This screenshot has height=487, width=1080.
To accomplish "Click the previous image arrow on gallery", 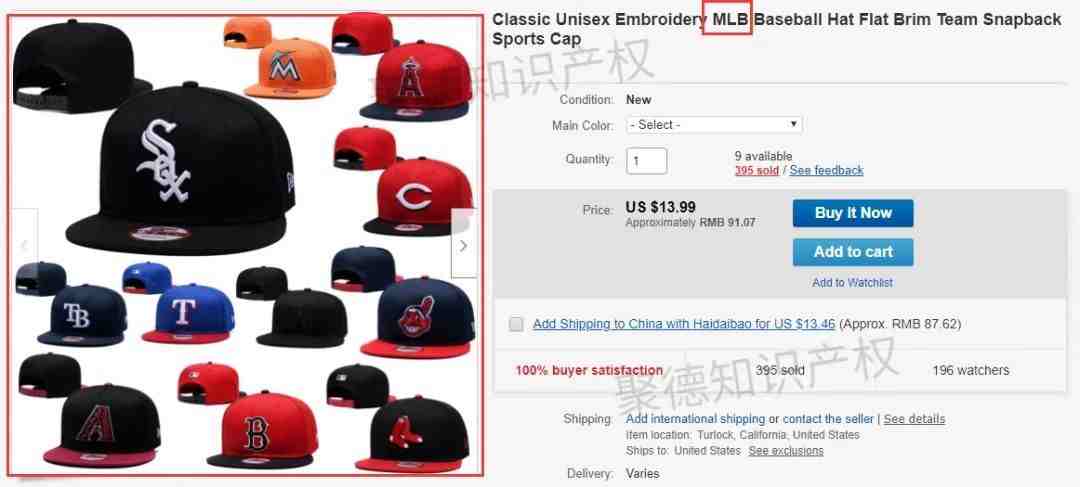I will pyautogui.click(x=24, y=245).
